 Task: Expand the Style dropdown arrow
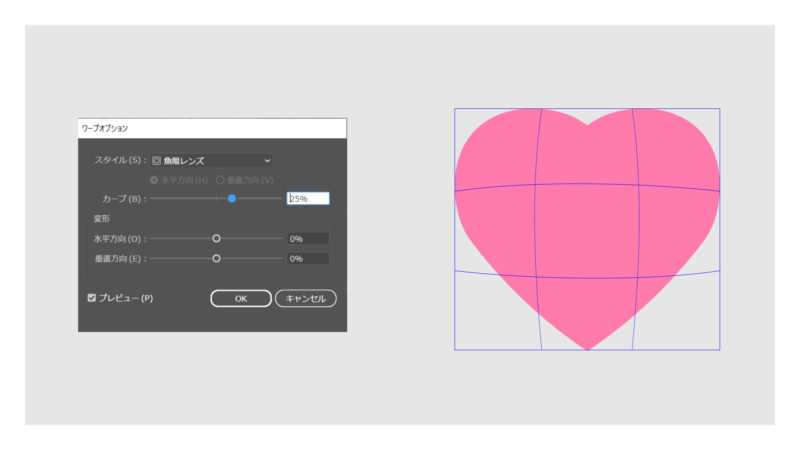(267, 160)
